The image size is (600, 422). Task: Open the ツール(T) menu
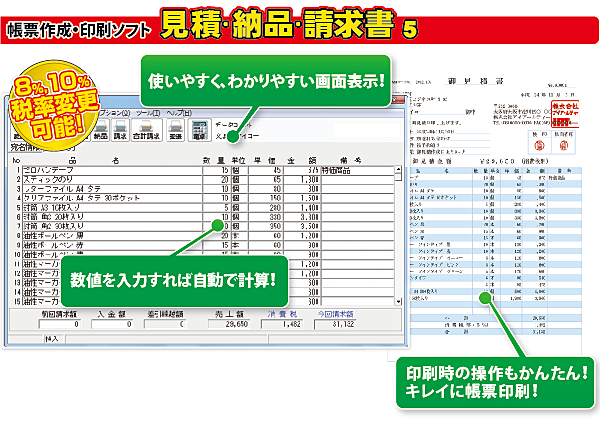click(x=154, y=112)
